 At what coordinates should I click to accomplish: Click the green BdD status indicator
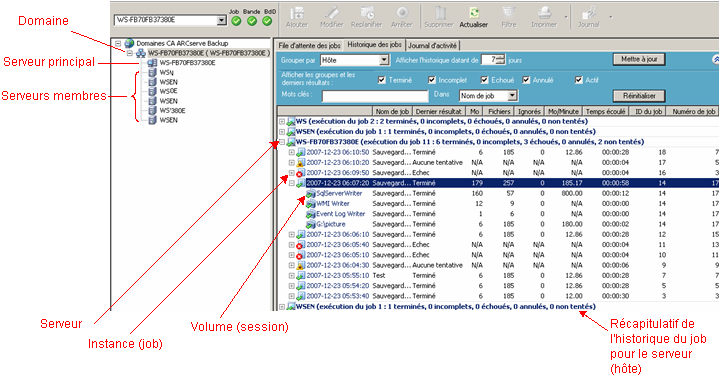point(267,21)
